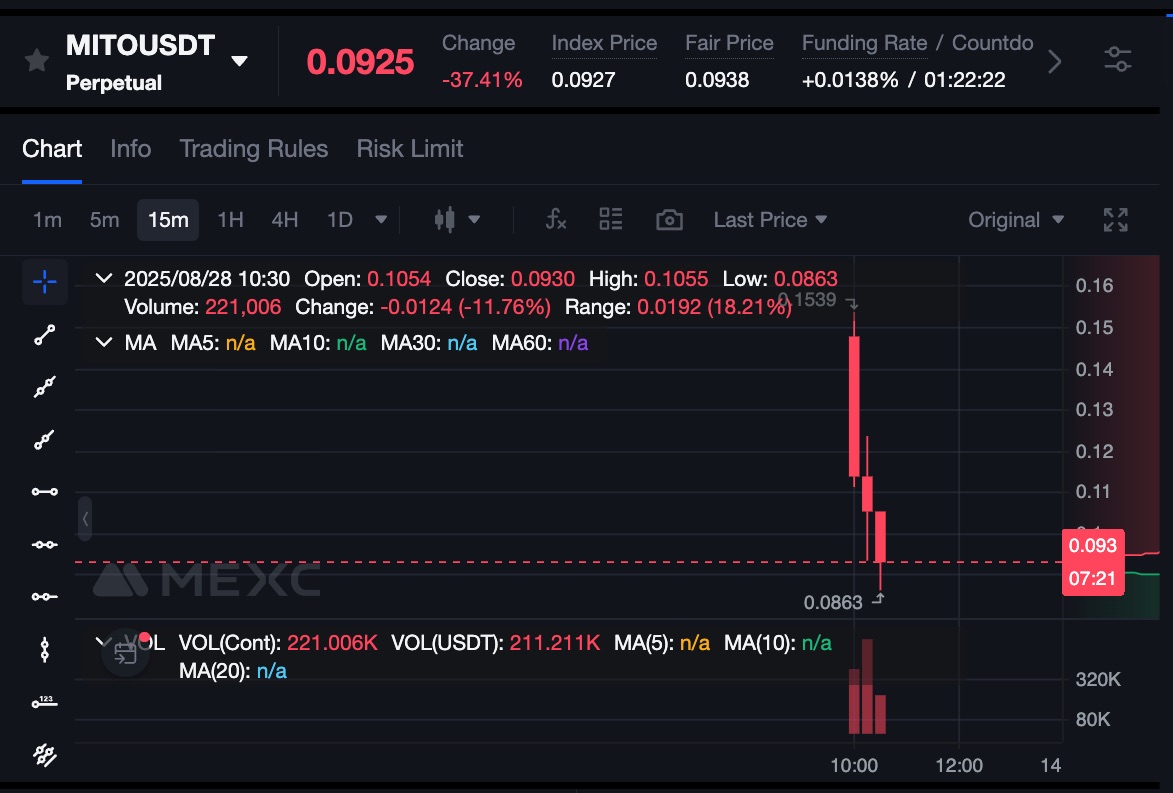
Task: Open the 1D timeframe dropdown arrow
Action: [x=380, y=220]
